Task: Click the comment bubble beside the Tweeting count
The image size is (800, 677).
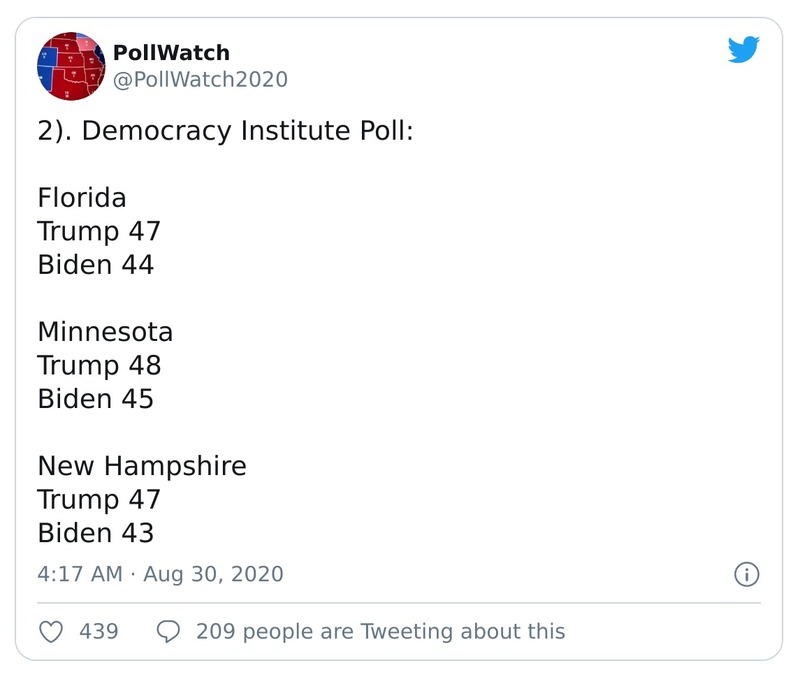Action: (166, 631)
